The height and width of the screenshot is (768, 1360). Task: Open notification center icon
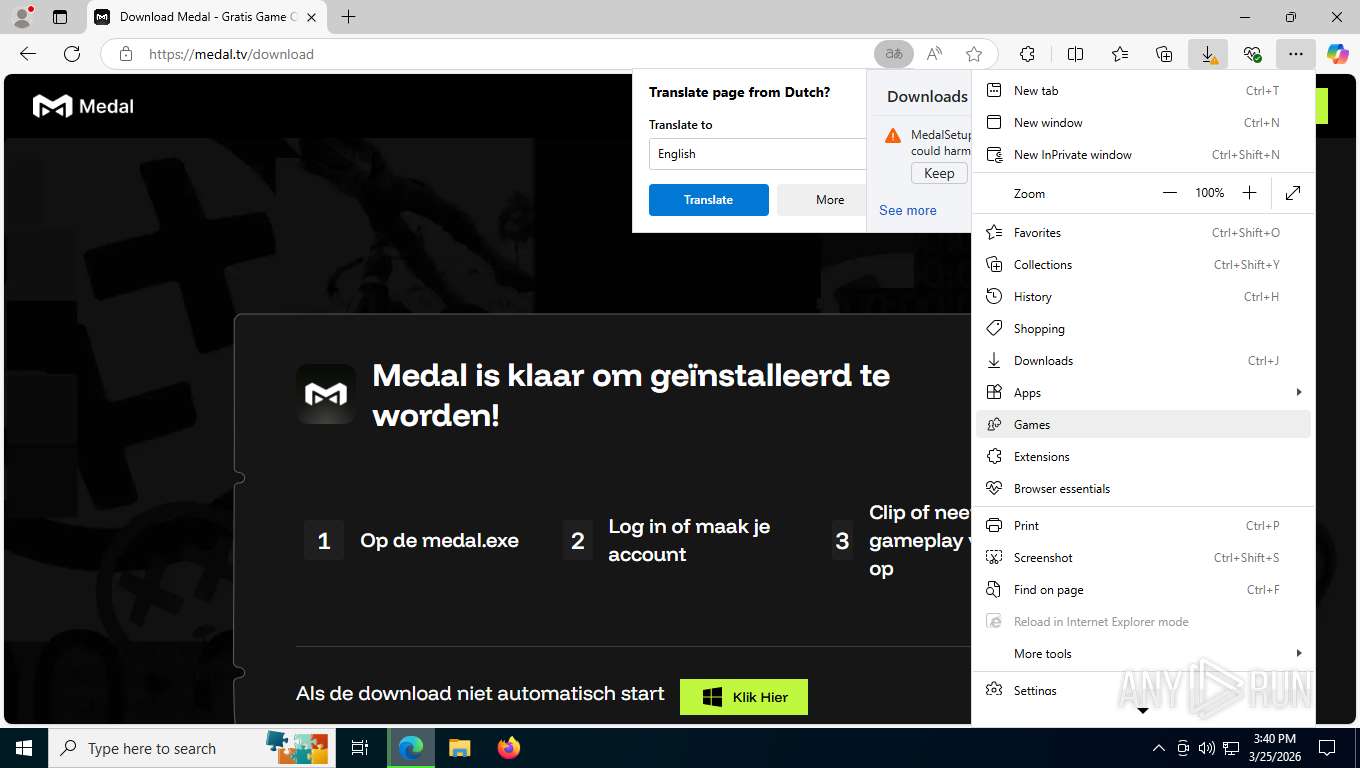1327,748
